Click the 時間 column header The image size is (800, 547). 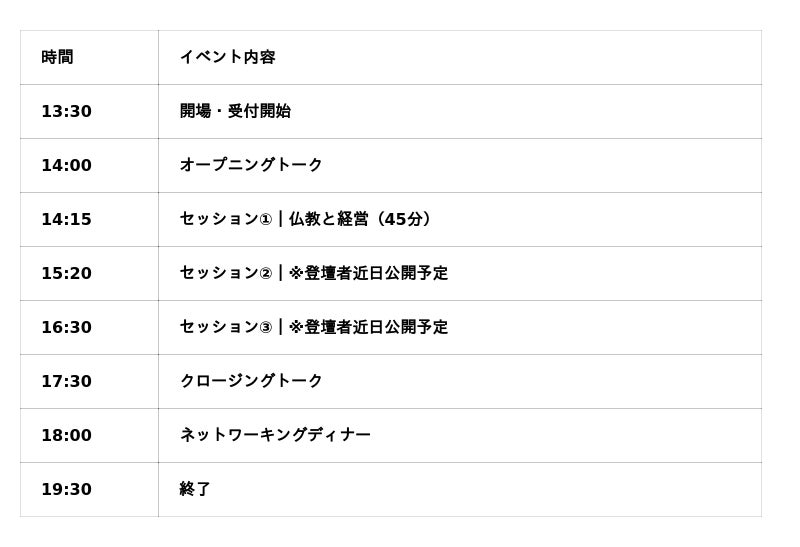57,58
